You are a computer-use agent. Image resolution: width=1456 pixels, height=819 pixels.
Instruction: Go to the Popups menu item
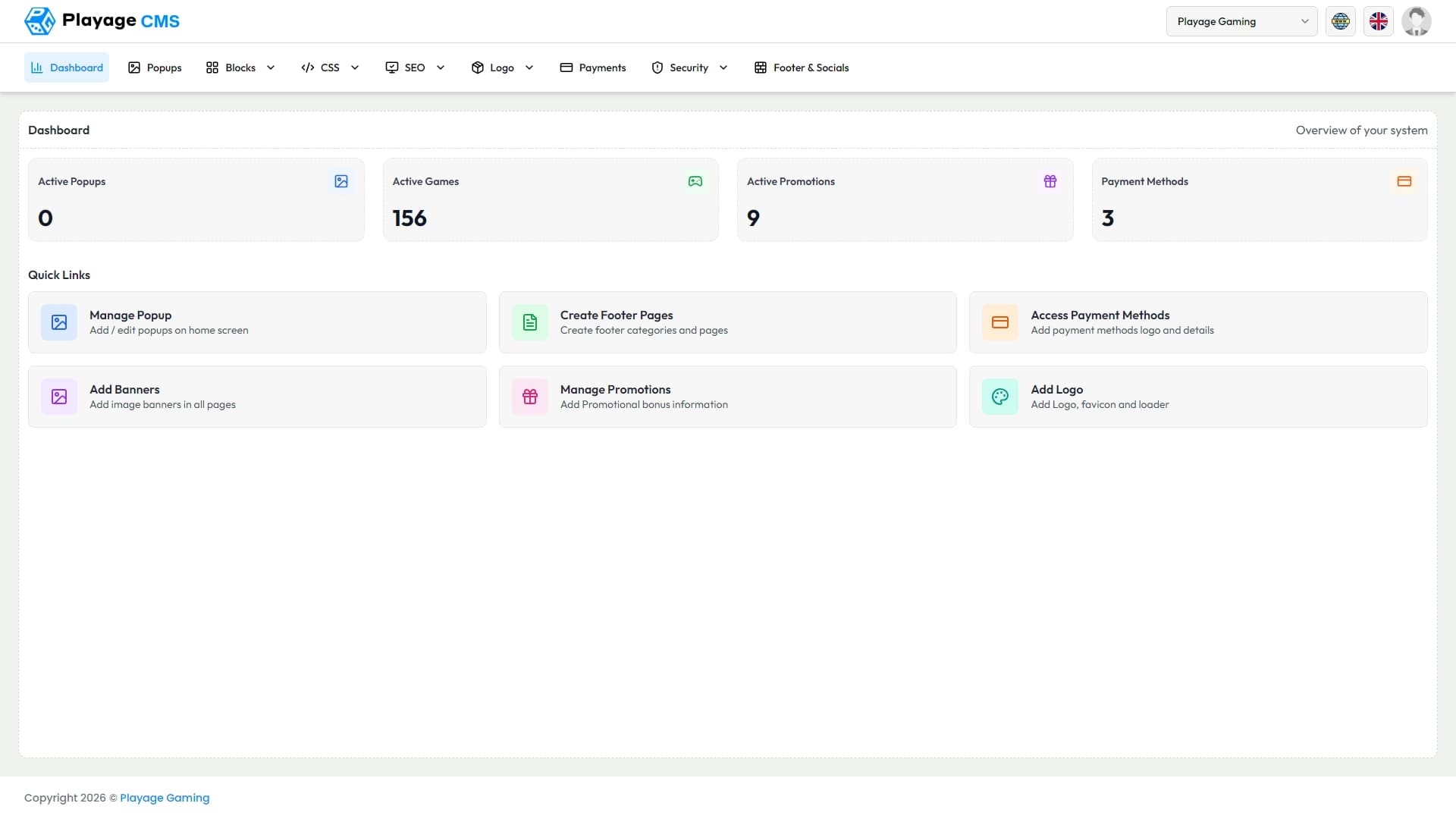(x=155, y=67)
